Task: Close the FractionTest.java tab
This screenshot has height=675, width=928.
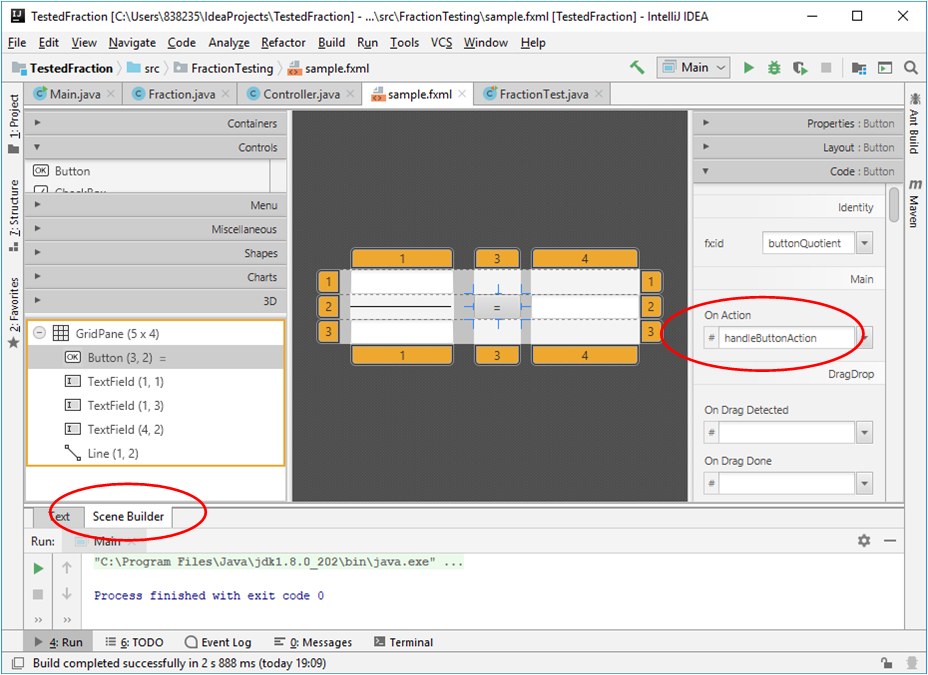Action: click(x=599, y=94)
